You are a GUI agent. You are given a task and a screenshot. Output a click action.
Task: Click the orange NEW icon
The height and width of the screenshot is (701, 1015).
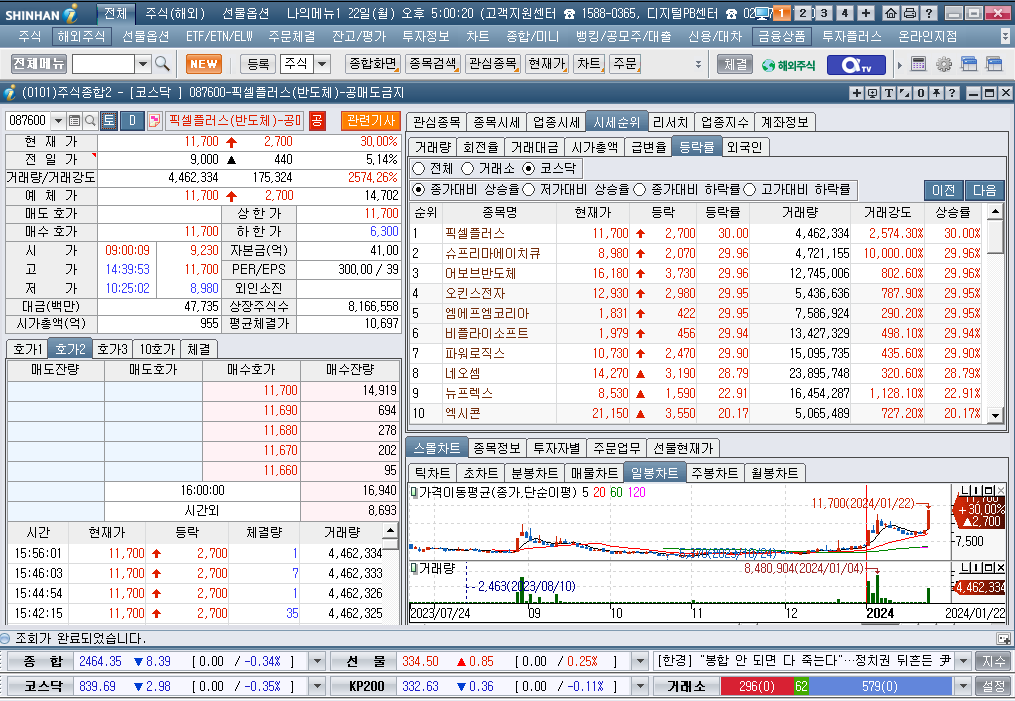[204, 64]
